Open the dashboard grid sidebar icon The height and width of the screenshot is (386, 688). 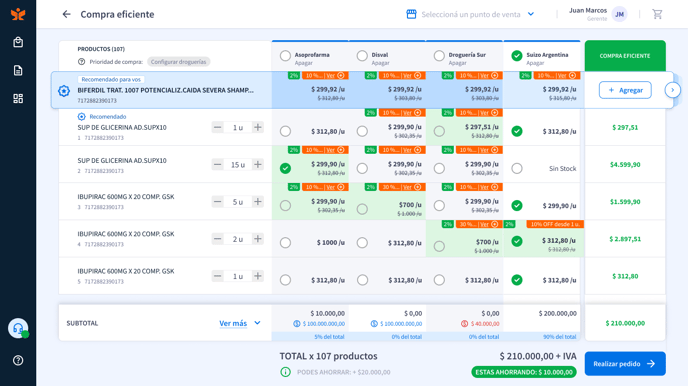click(x=18, y=98)
